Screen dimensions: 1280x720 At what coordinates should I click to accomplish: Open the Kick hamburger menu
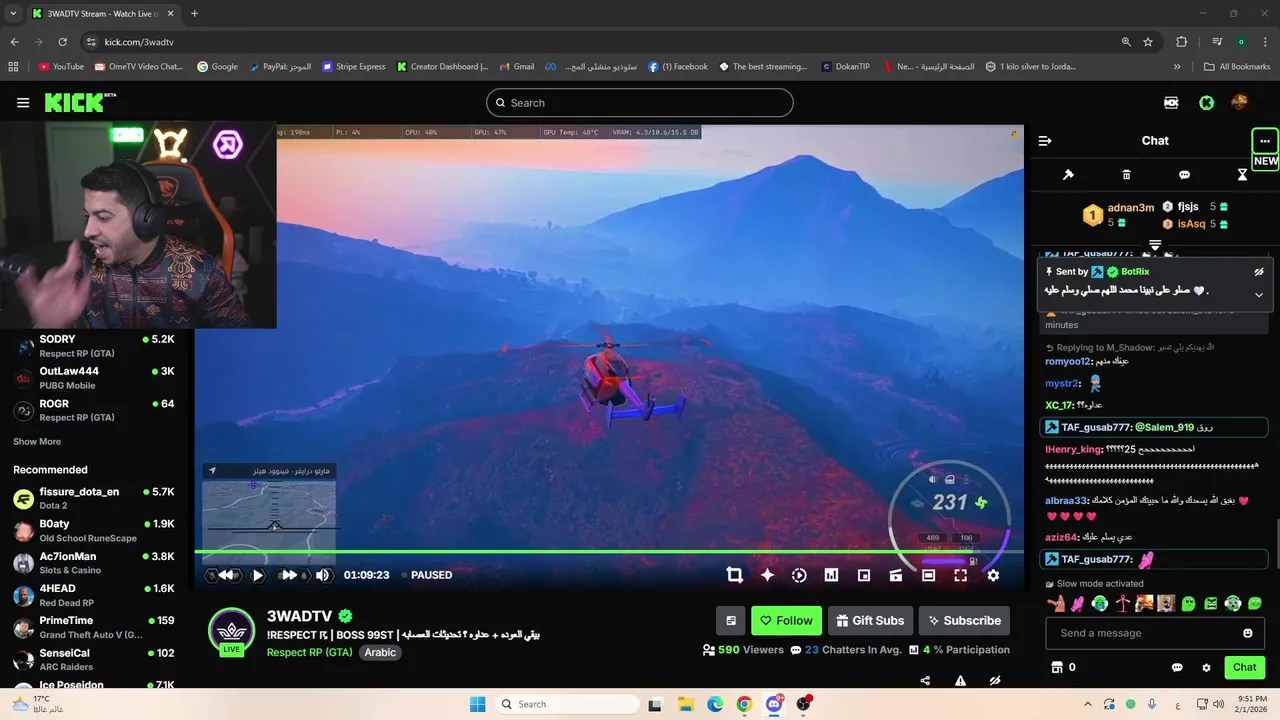click(x=23, y=103)
